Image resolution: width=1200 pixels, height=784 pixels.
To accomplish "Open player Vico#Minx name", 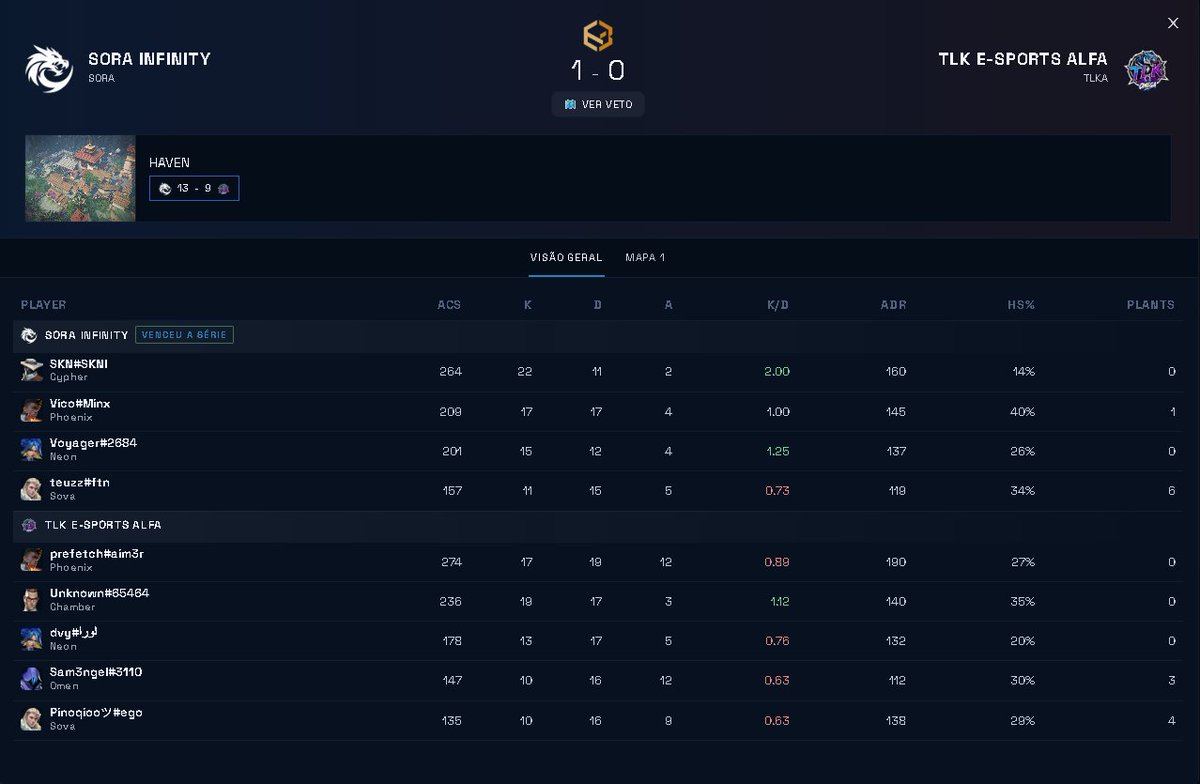I will (80, 404).
